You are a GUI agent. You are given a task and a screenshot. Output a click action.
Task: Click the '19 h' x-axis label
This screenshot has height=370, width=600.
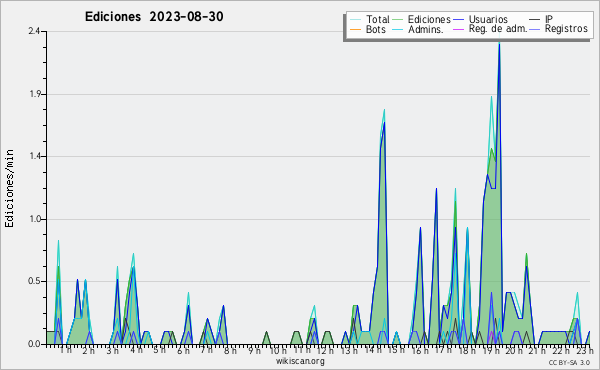tap(490, 350)
